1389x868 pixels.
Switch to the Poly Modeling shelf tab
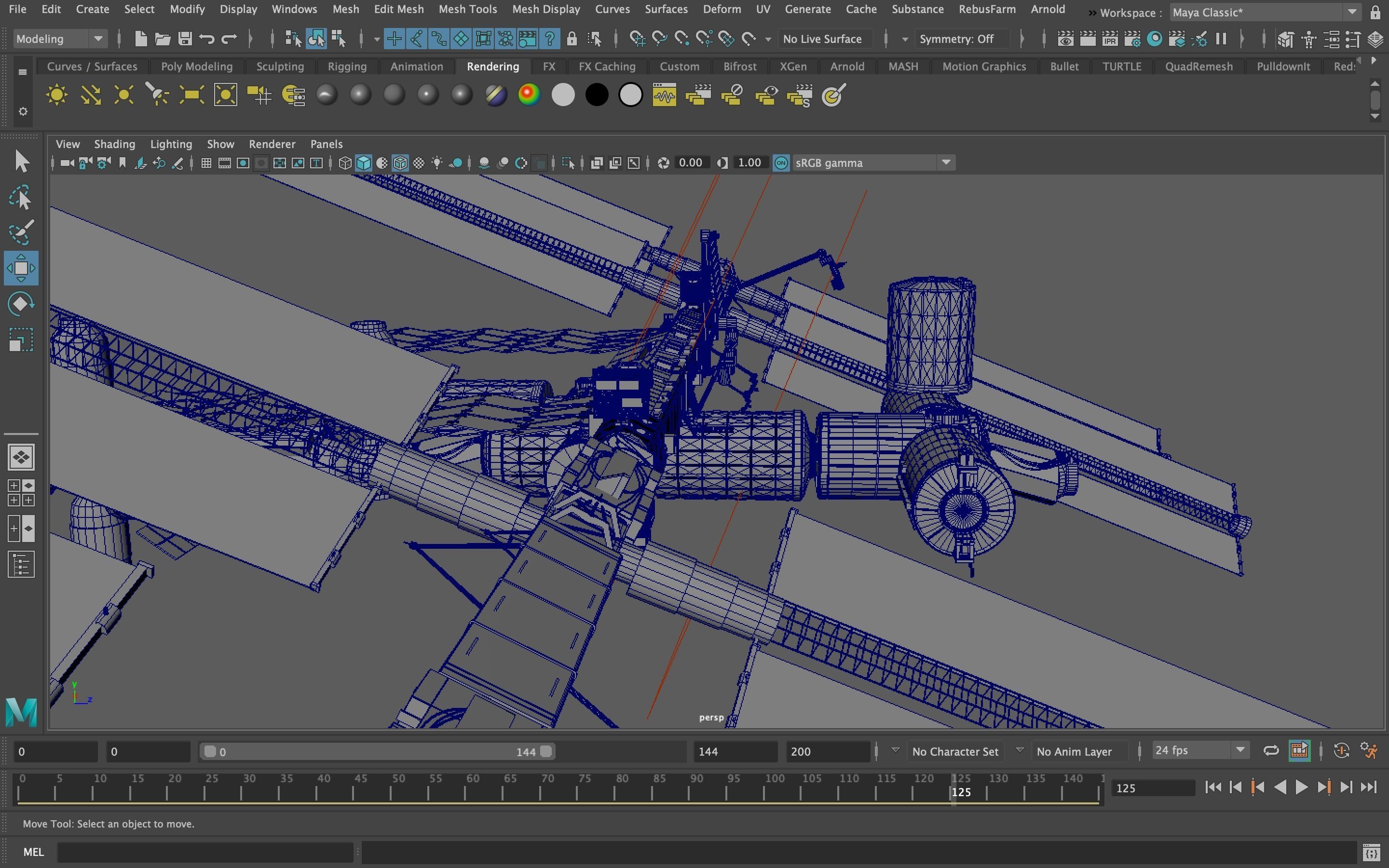(196, 67)
